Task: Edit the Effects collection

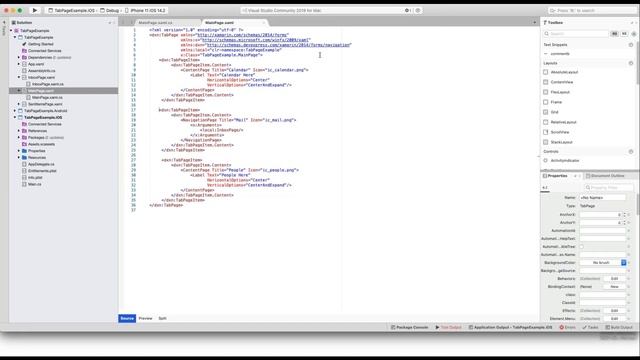Action: click(x=614, y=311)
